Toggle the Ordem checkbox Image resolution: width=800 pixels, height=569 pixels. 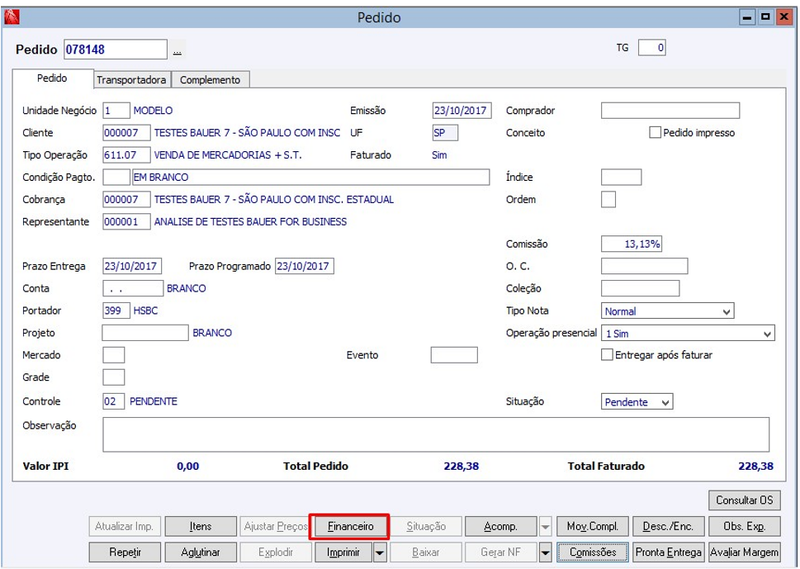(x=608, y=200)
